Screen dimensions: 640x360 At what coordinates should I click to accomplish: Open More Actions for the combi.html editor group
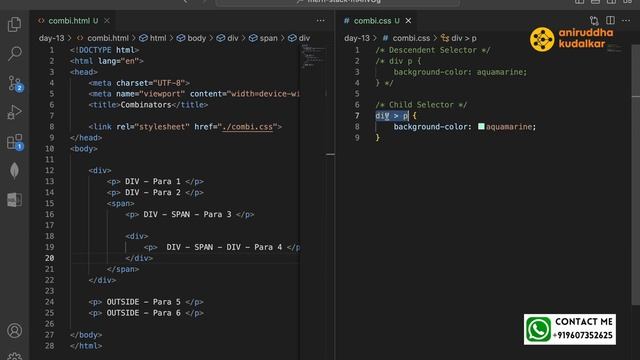point(320,20)
